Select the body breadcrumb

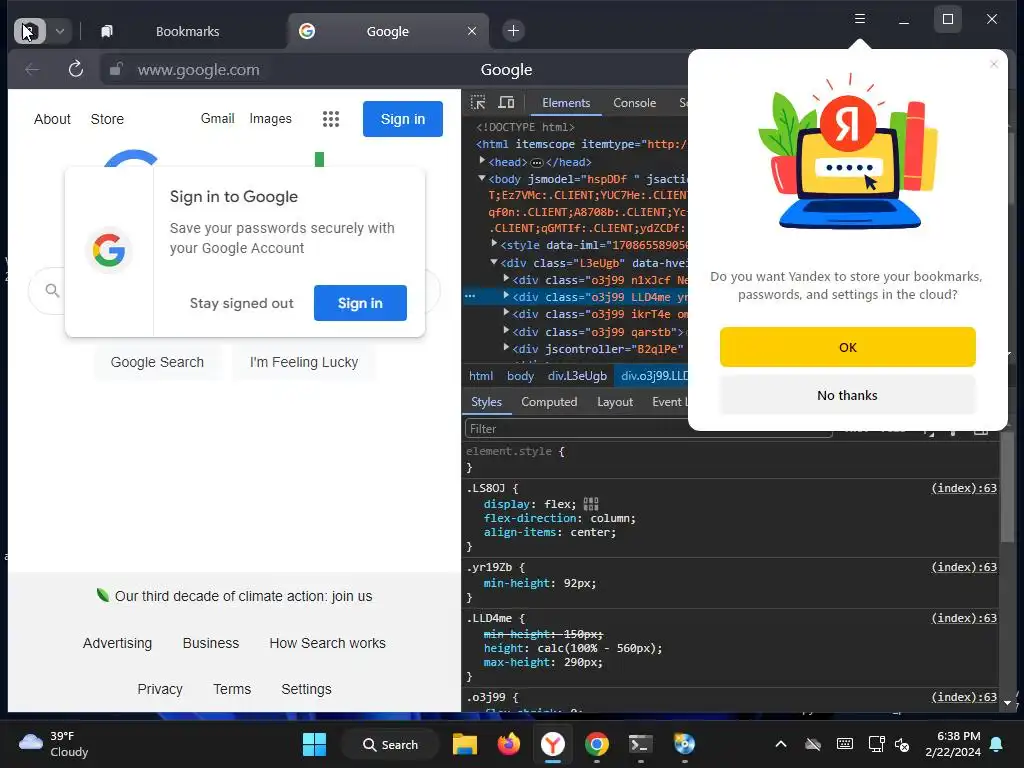[520, 376]
